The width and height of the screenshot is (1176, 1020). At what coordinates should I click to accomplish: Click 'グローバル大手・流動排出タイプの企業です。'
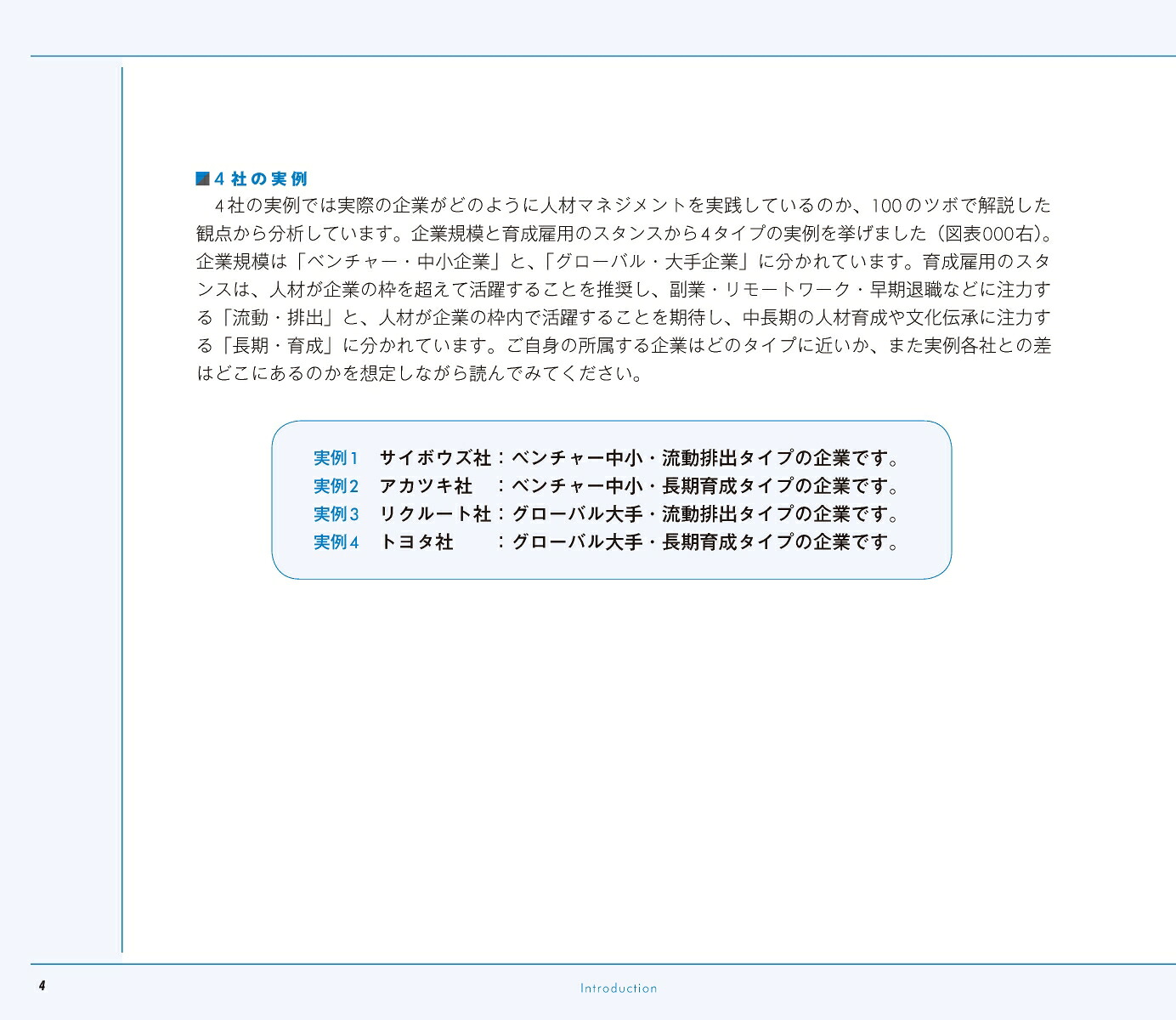(x=706, y=514)
